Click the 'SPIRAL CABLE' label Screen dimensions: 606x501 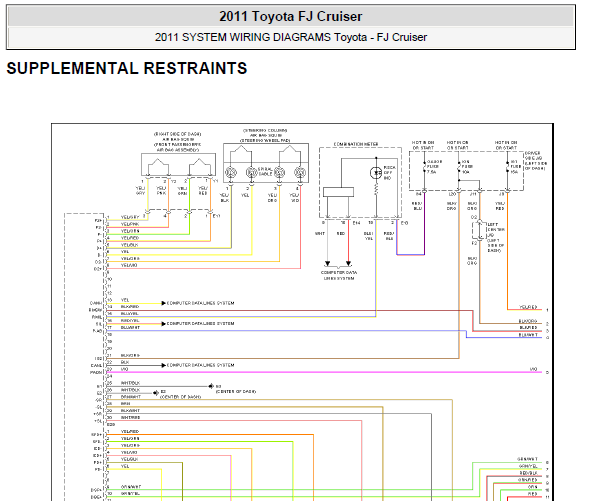pos(265,172)
